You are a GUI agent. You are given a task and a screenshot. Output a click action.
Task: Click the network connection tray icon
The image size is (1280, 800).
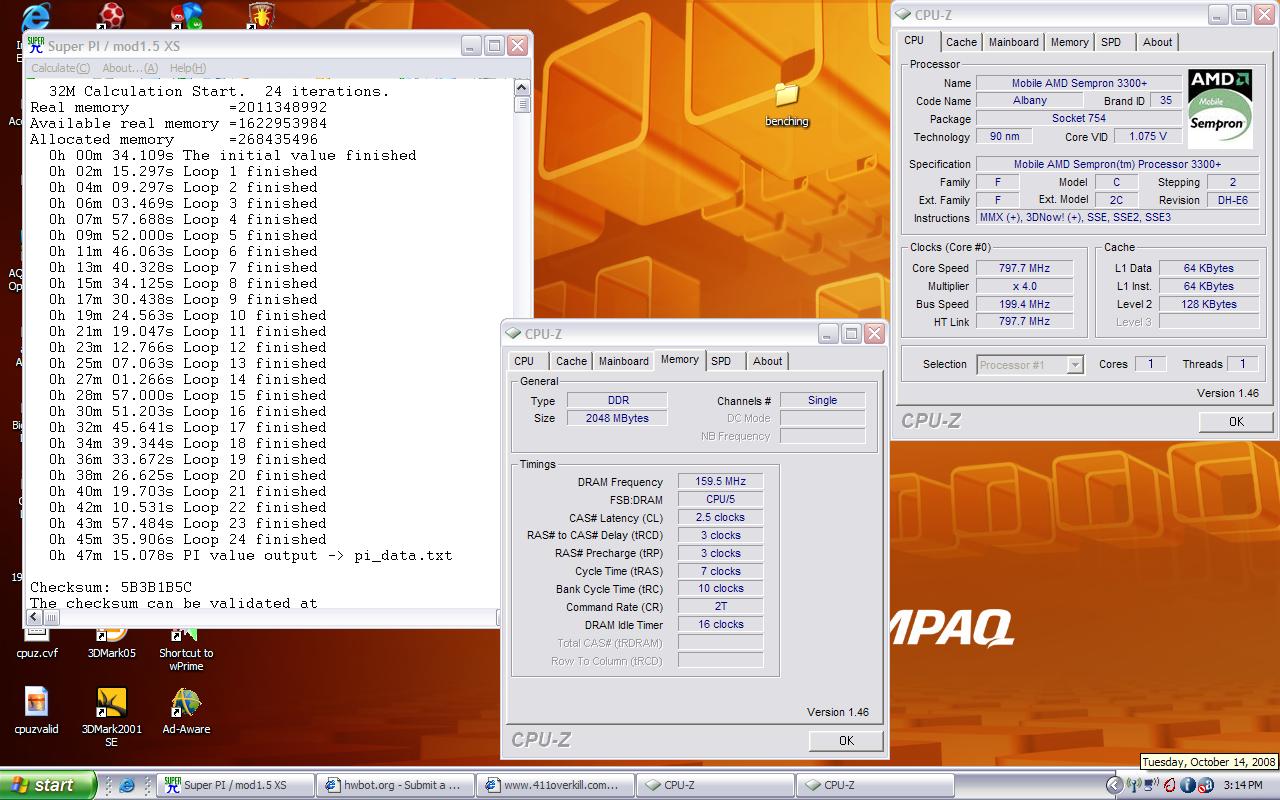coord(1151,785)
